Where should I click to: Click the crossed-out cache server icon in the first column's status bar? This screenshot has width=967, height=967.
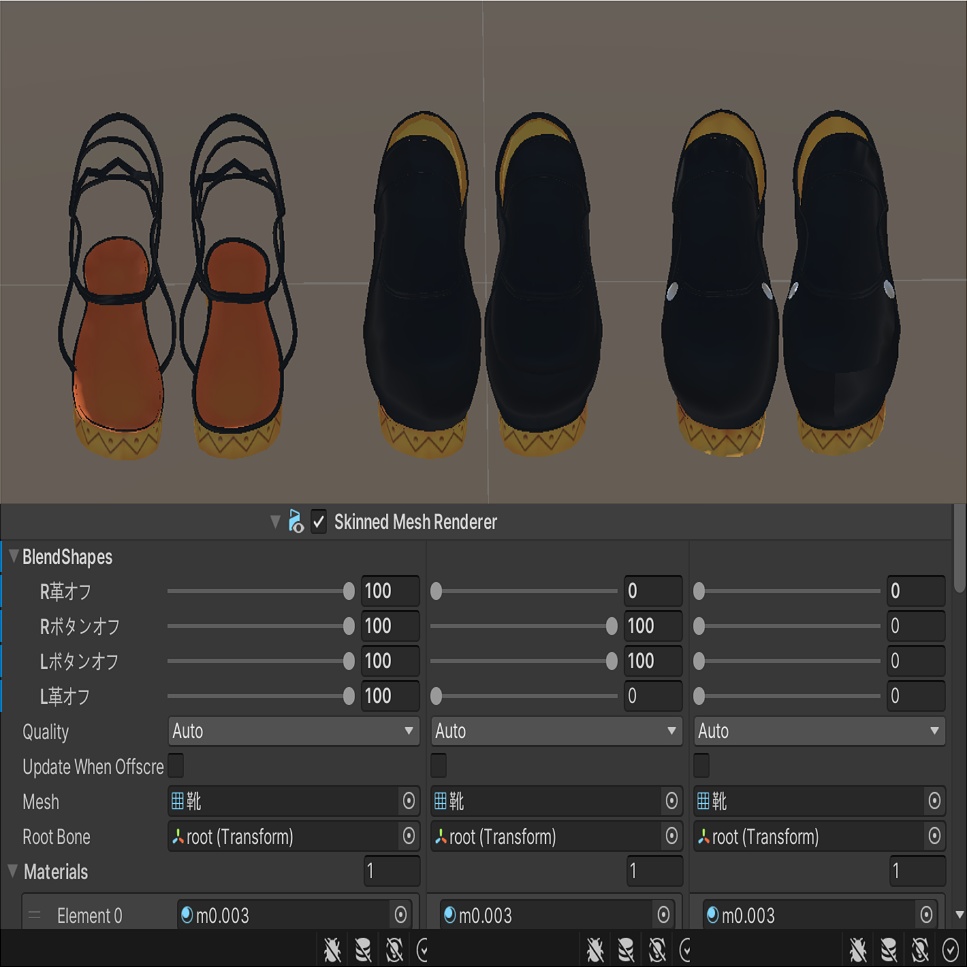tap(363, 950)
